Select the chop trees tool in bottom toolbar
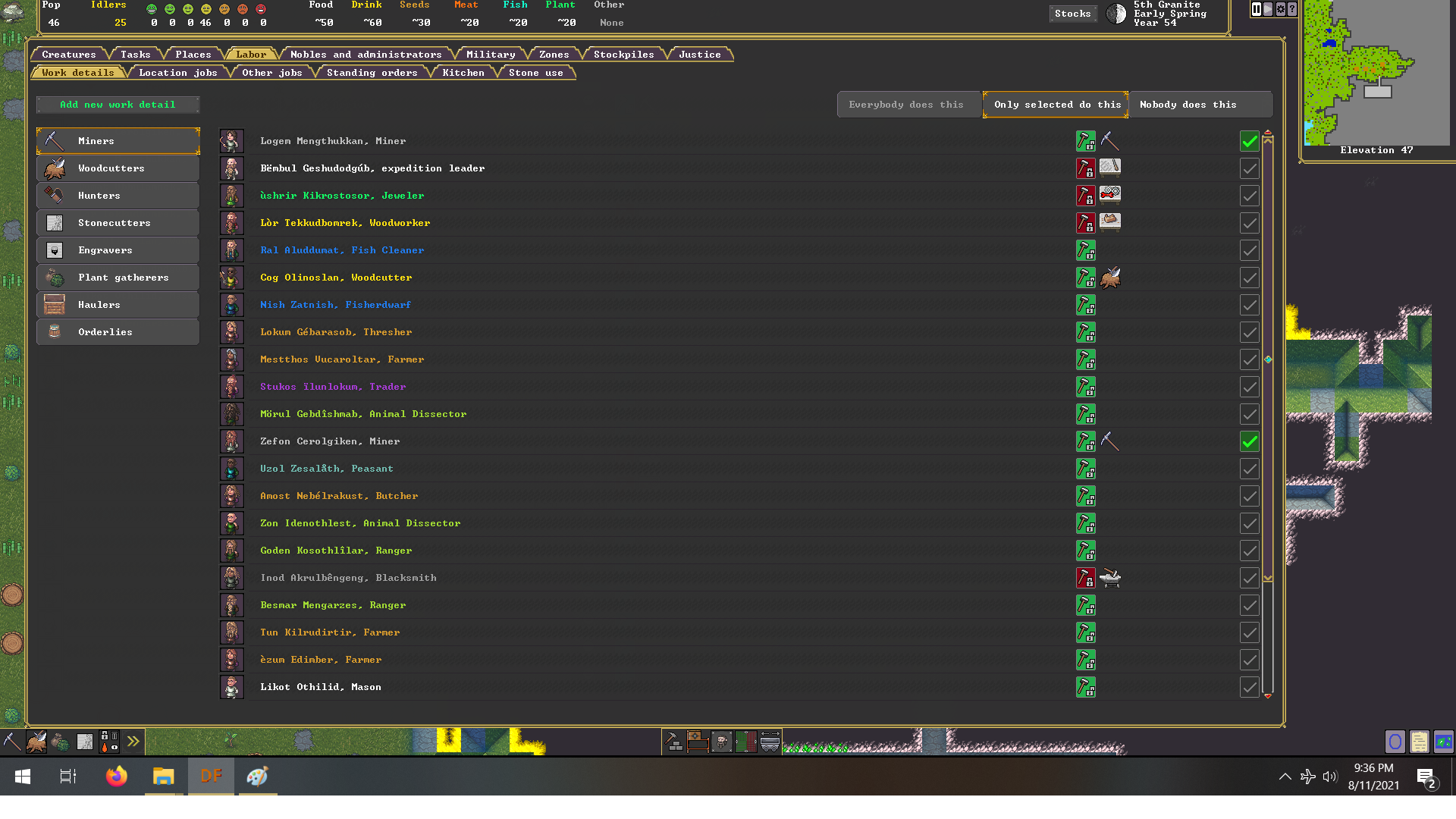Viewport: 1456px width, 819px height. (36, 742)
